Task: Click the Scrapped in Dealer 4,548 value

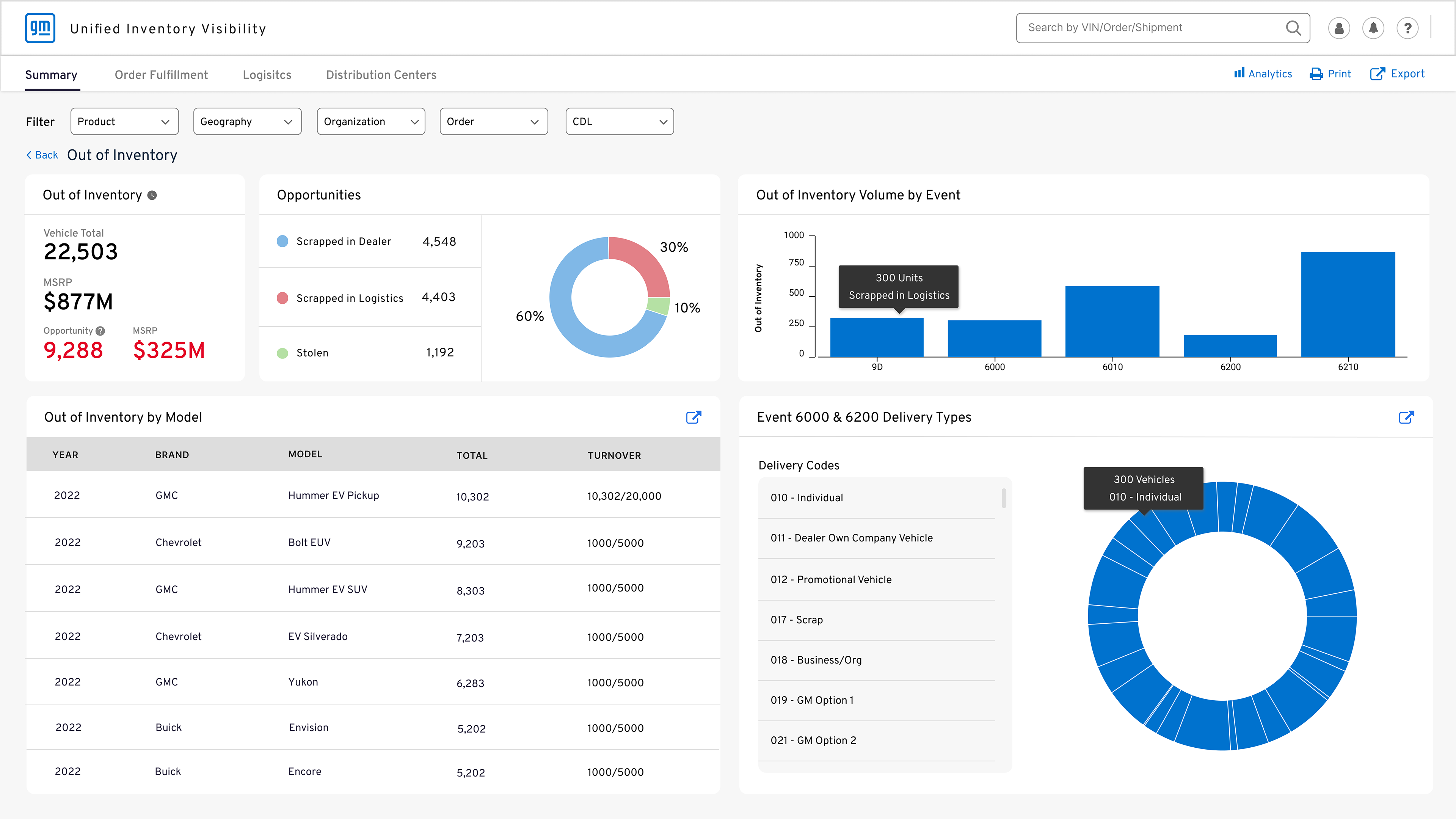Action: [439, 242]
